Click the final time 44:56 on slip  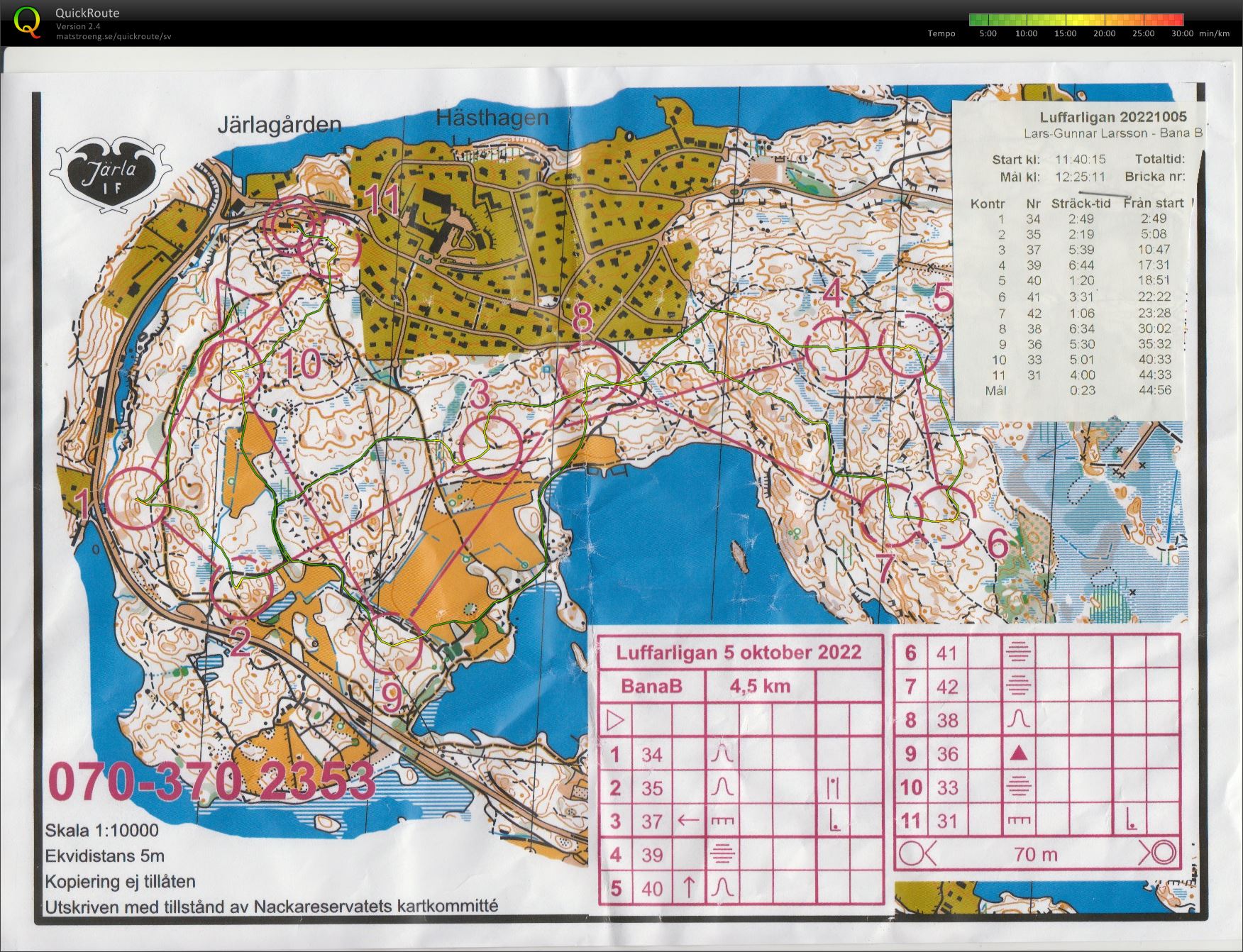(1155, 389)
